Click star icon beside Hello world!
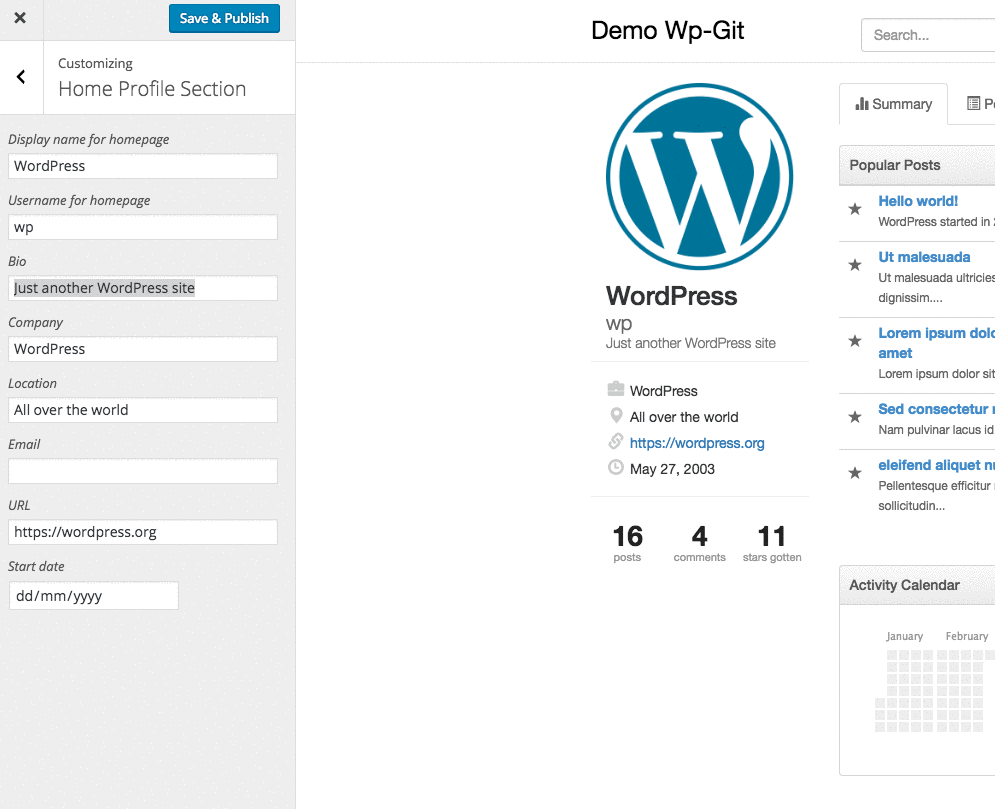Image resolution: width=995 pixels, height=809 pixels. pyautogui.click(x=855, y=209)
